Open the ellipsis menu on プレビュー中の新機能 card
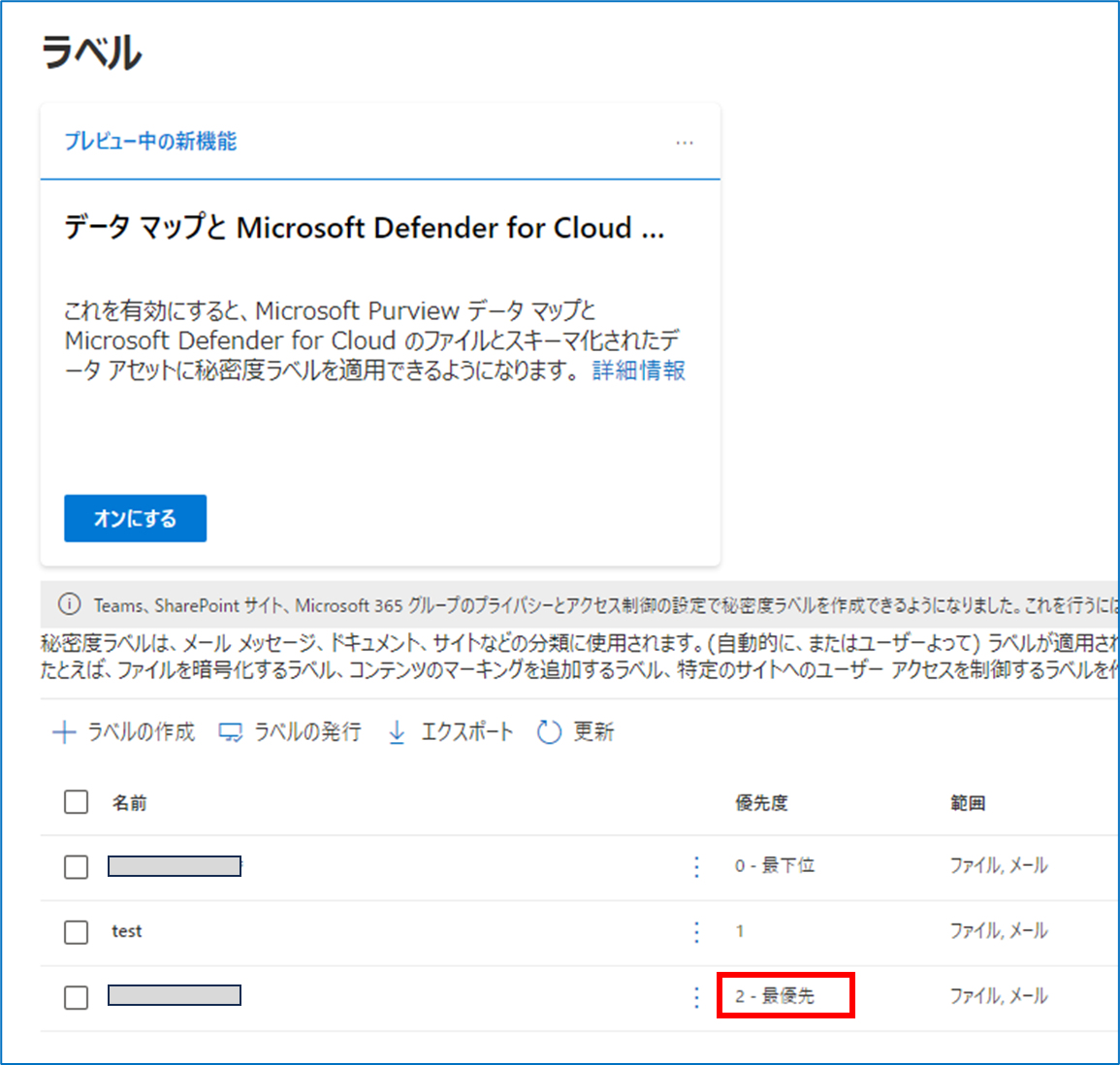1120x1065 pixels. tap(685, 143)
